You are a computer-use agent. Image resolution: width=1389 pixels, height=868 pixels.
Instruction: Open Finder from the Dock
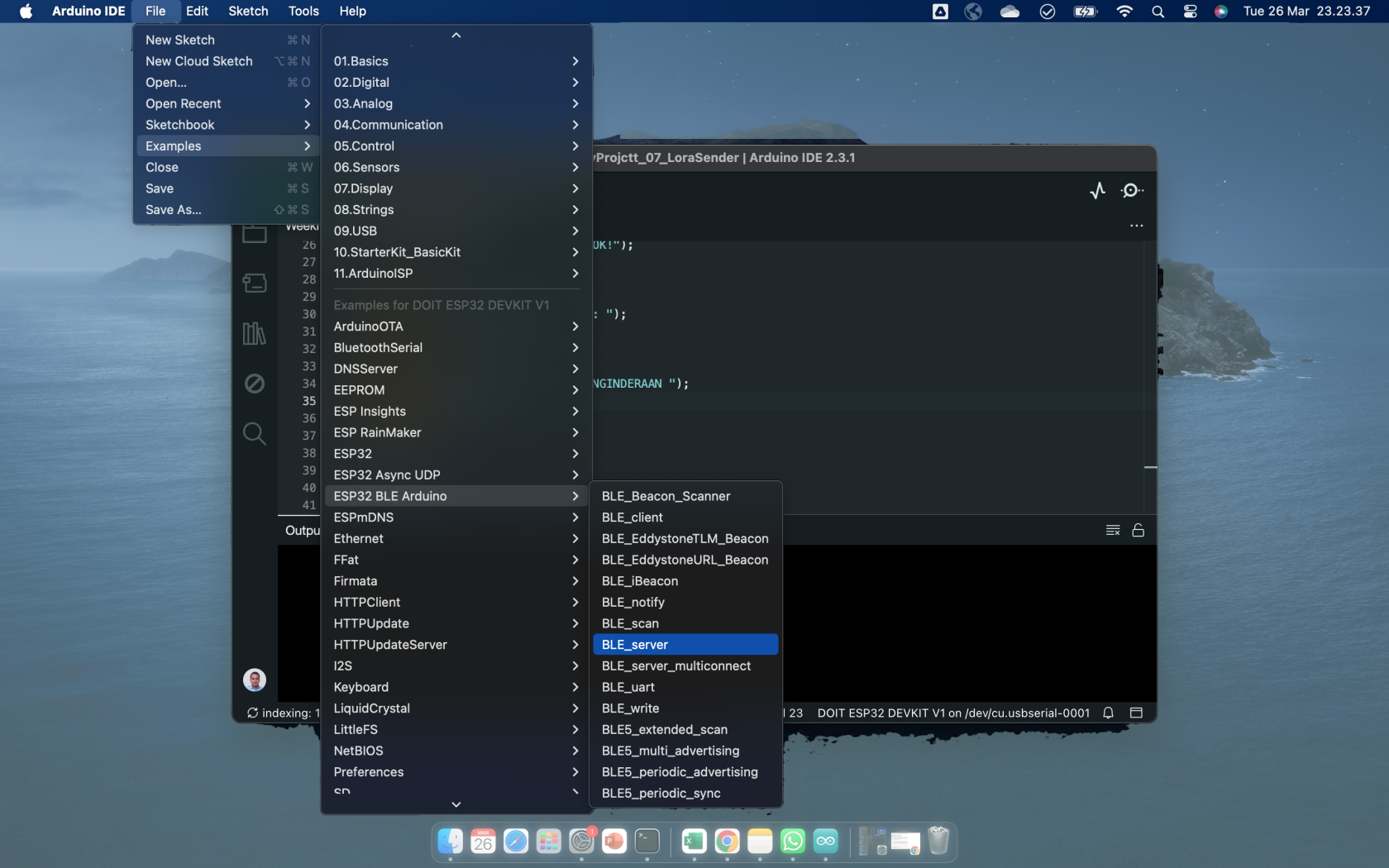(x=451, y=842)
